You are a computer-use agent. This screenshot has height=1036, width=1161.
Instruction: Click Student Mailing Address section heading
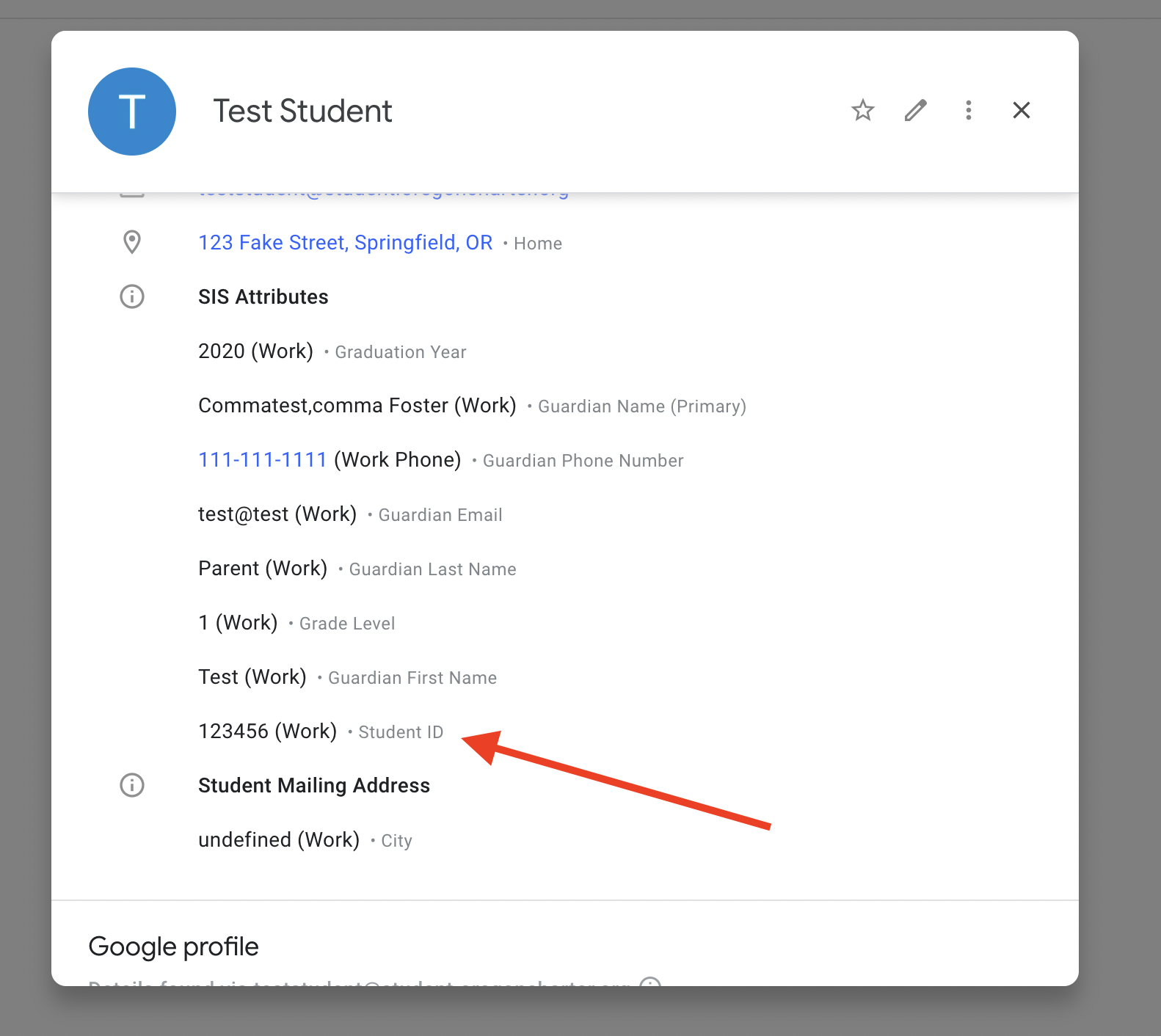pyautogui.click(x=314, y=785)
